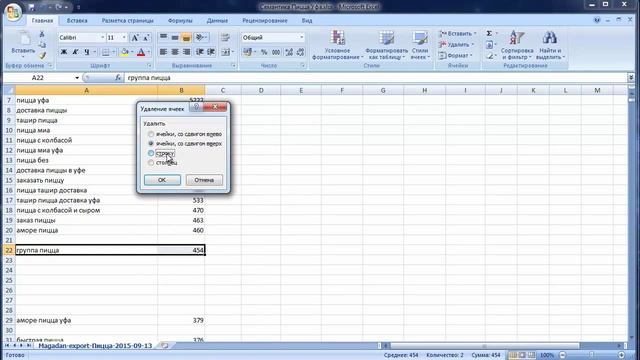
Task: Select the Magadan-export-Пицца-2015-09-13 sheet tab
Action: (x=95, y=346)
